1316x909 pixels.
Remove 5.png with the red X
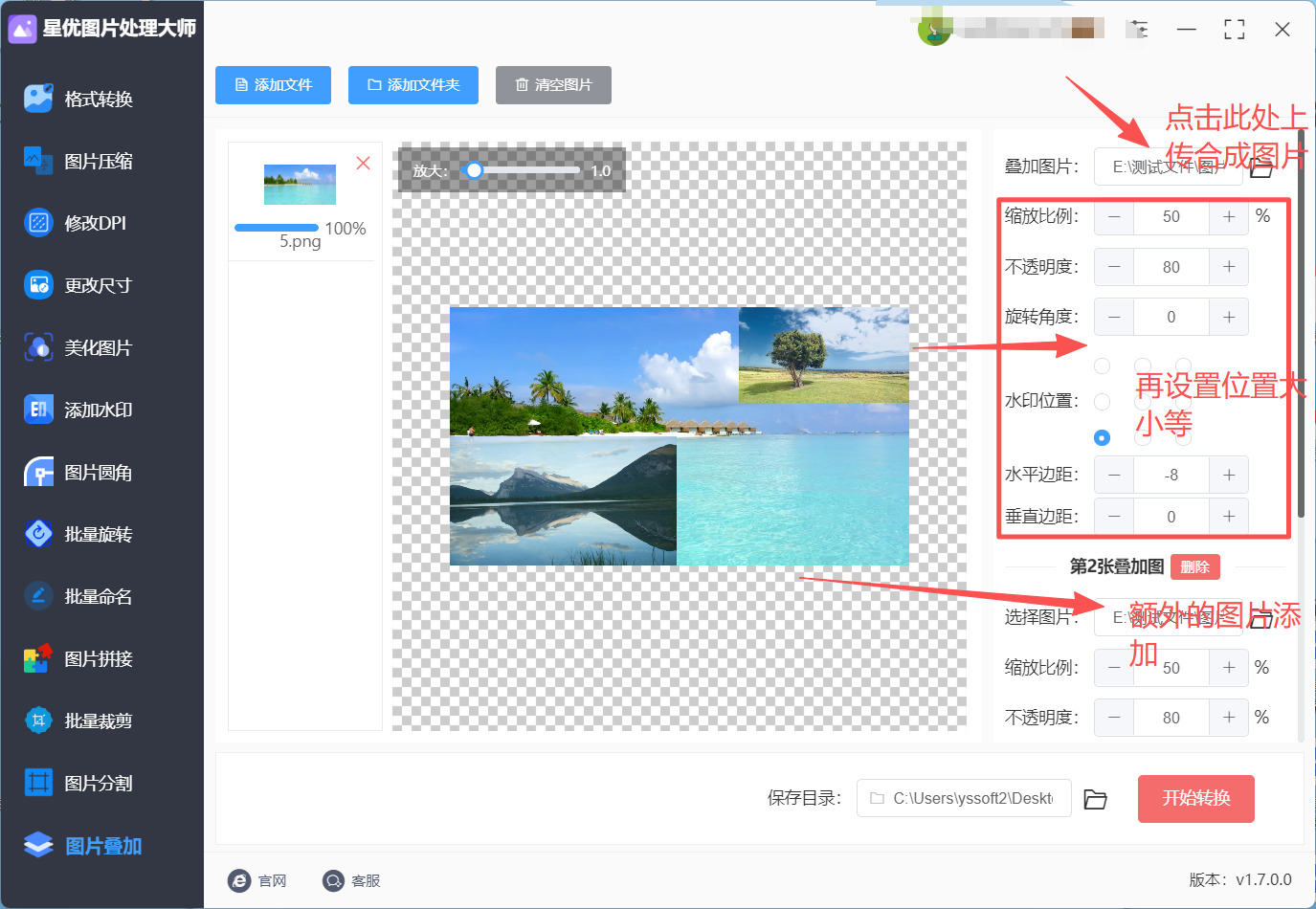(x=364, y=163)
